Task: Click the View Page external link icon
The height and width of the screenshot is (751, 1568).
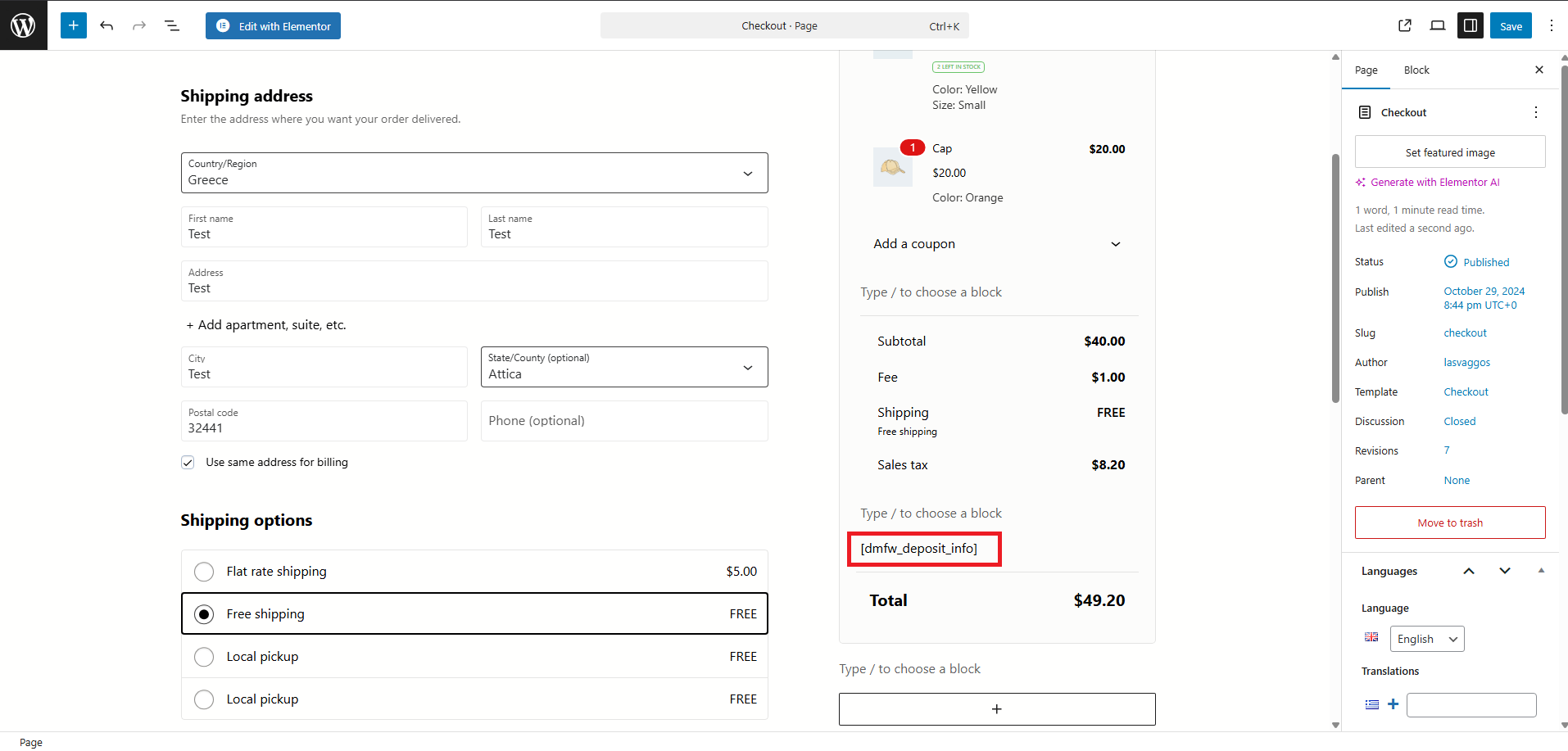Action: point(1405,25)
